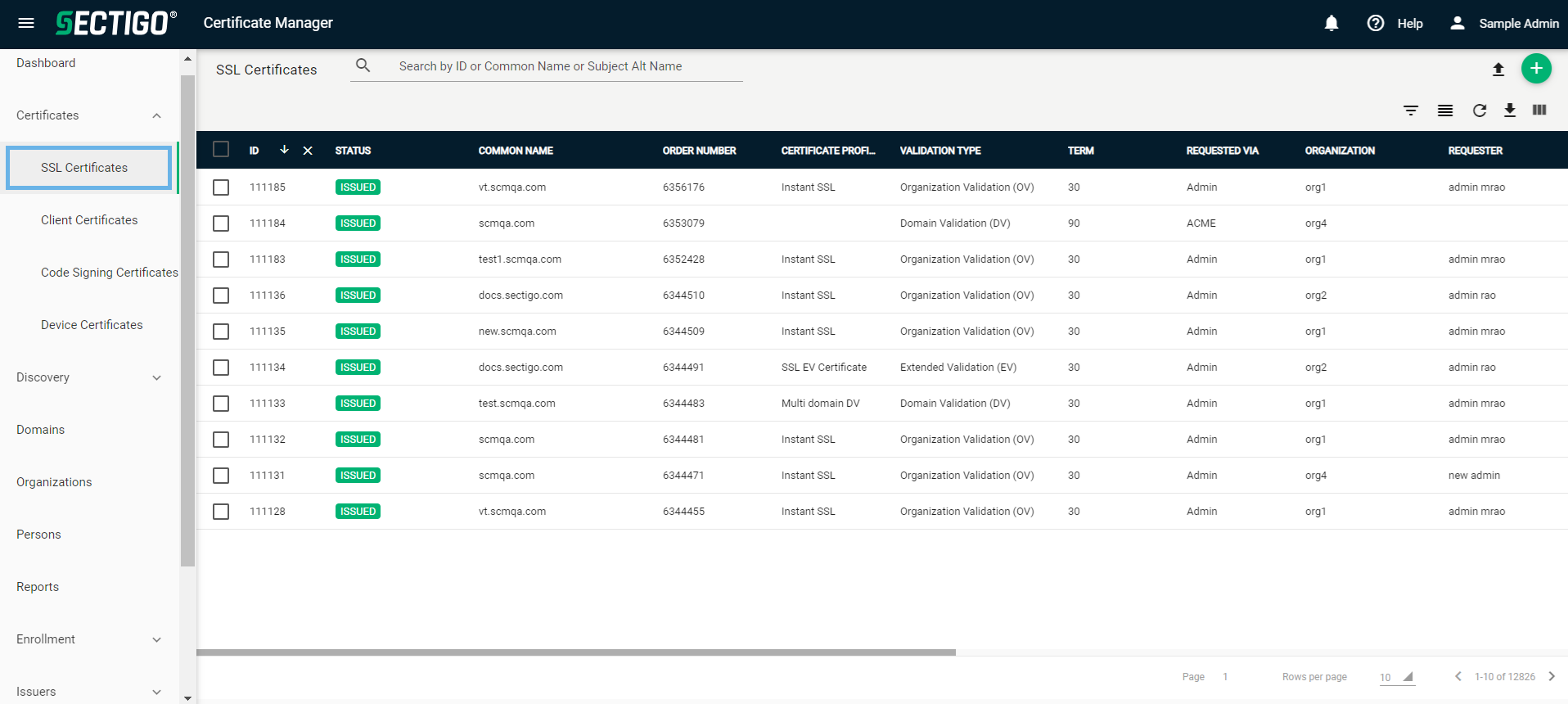1568x704 pixels.
Task: Toggle the ID column sort arrow
Action: (284, 150)
